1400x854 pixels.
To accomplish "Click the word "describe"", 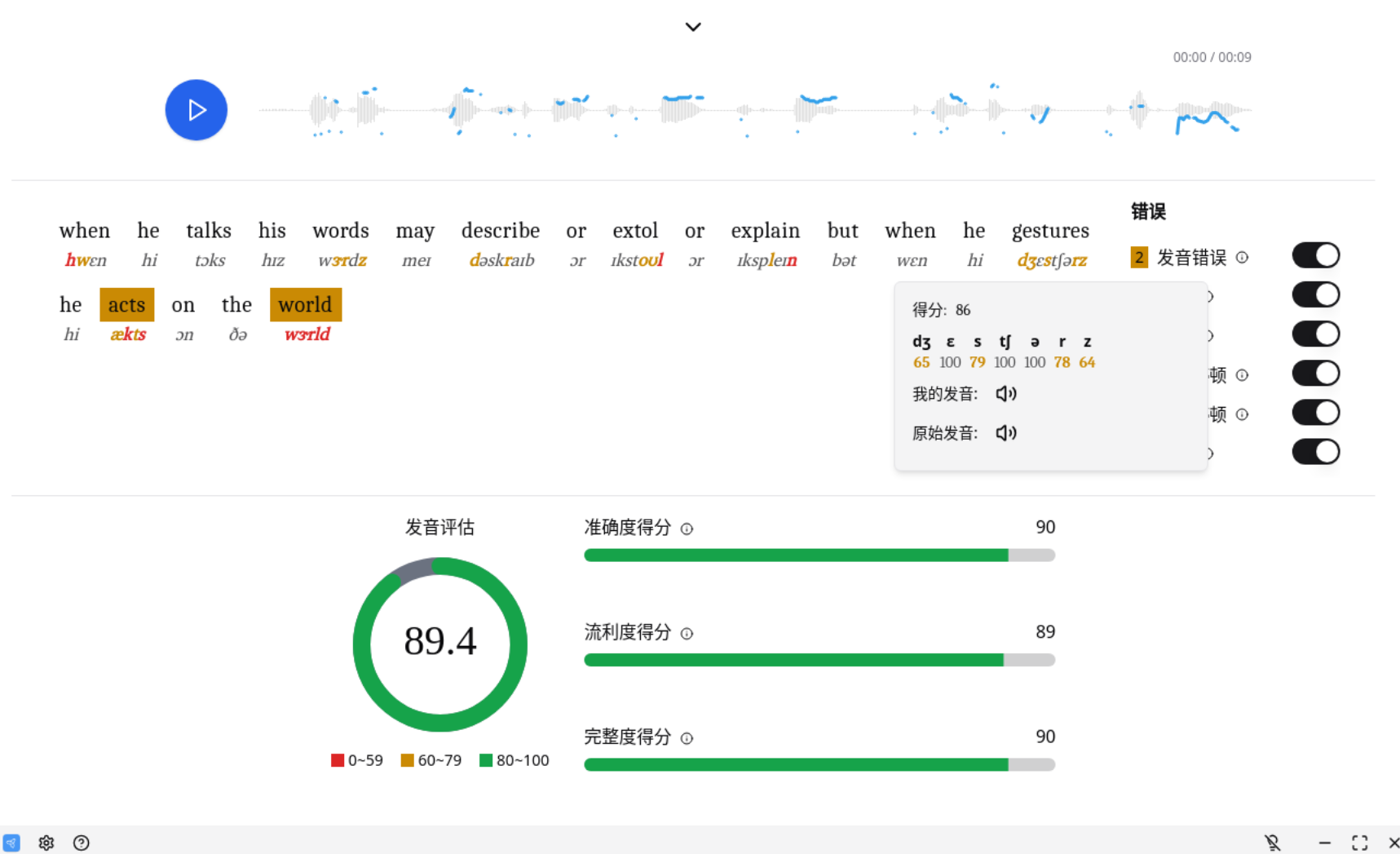I will (500, 231).
